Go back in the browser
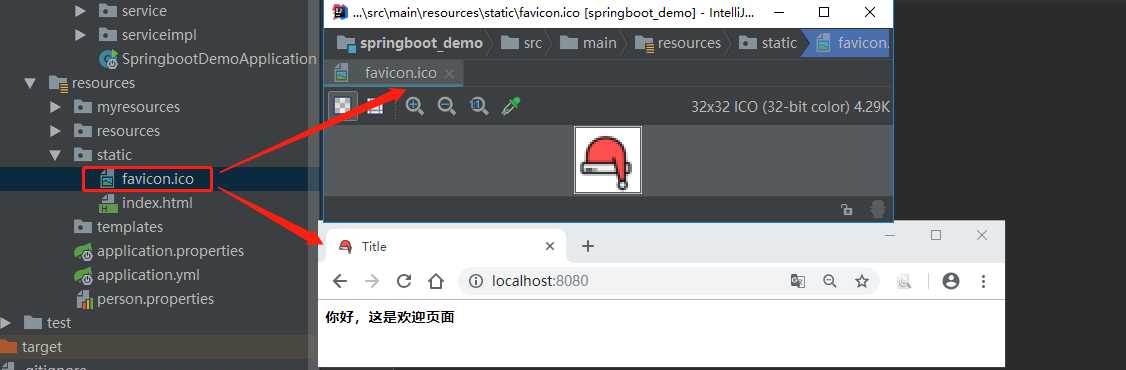Image resolution: width=1126 pixels, height=370 pixels. [x=340, y=281]
